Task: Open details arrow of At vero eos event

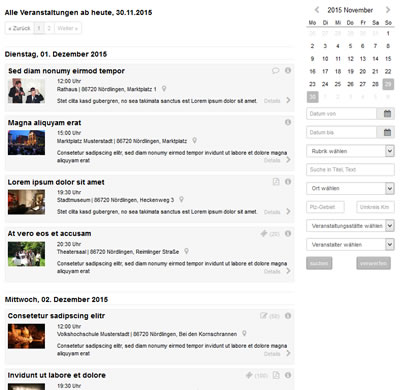Action: pyautogui.click(x=288, y=271)
